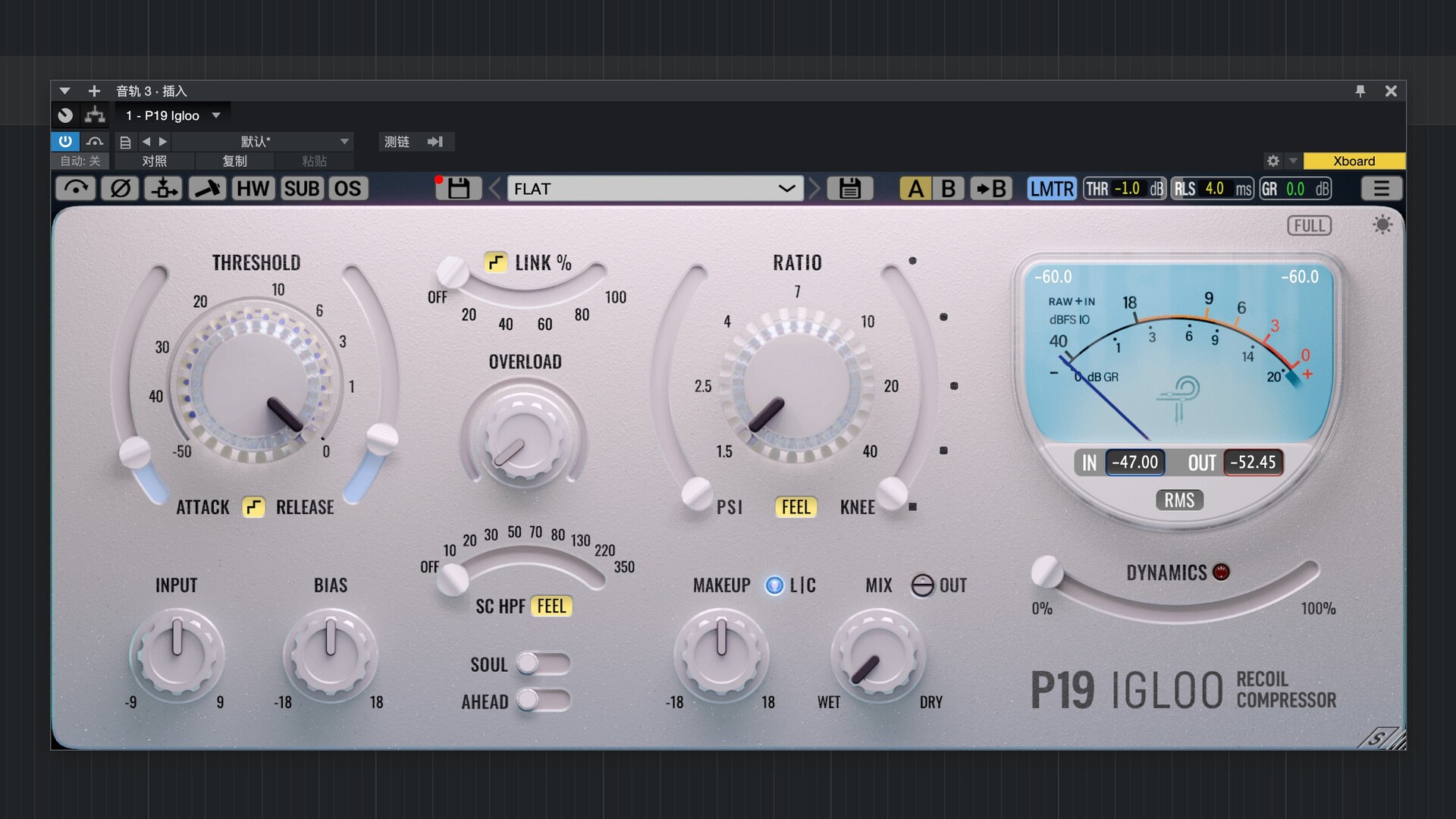Select the next host preset arrow
This screenshot has width=1456, height=819.
(163, 141)
